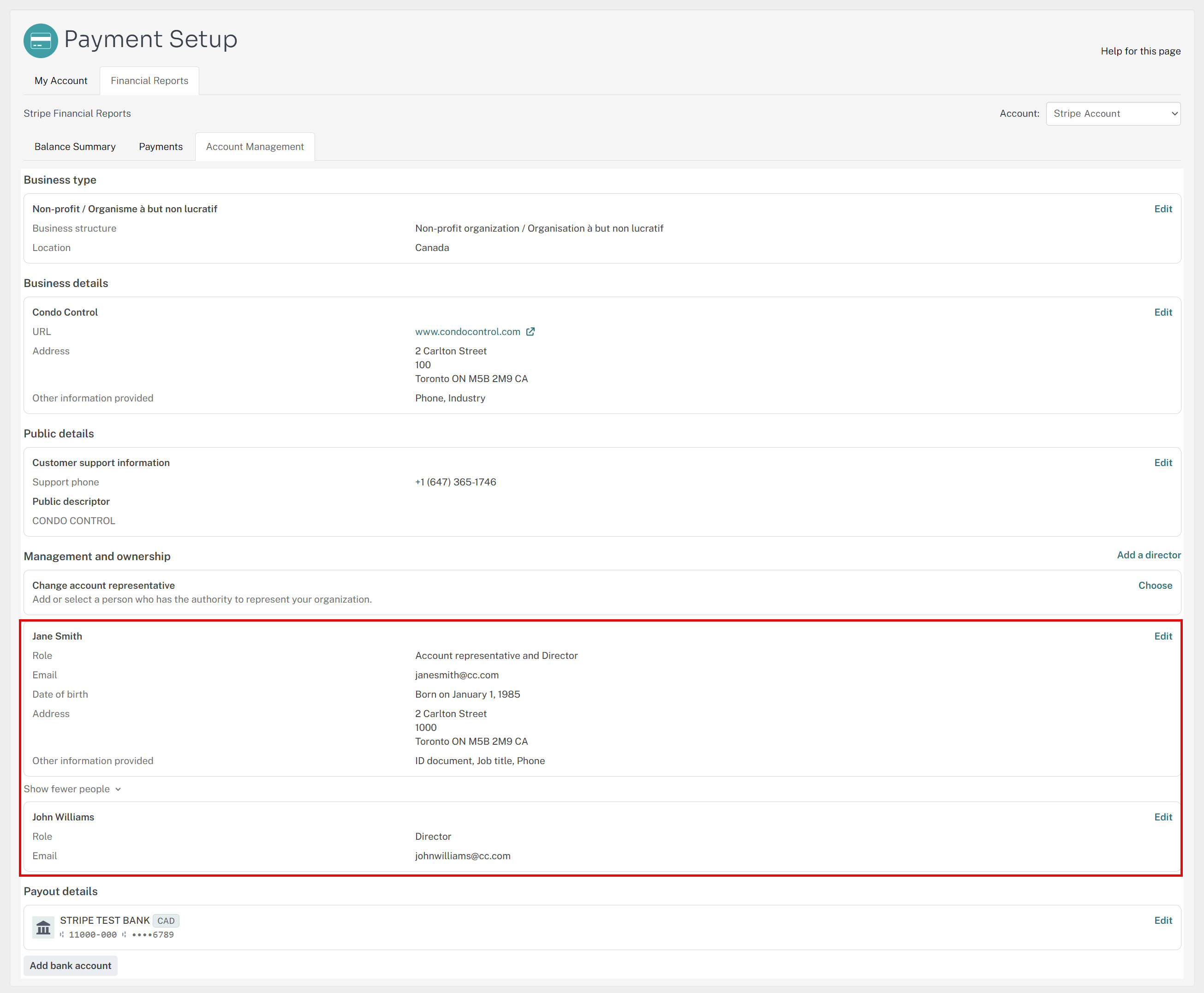The height and width of the screenshot is (993, 1204).
Task: Click the John Williams name heading
Action: (x=63, y=817)
